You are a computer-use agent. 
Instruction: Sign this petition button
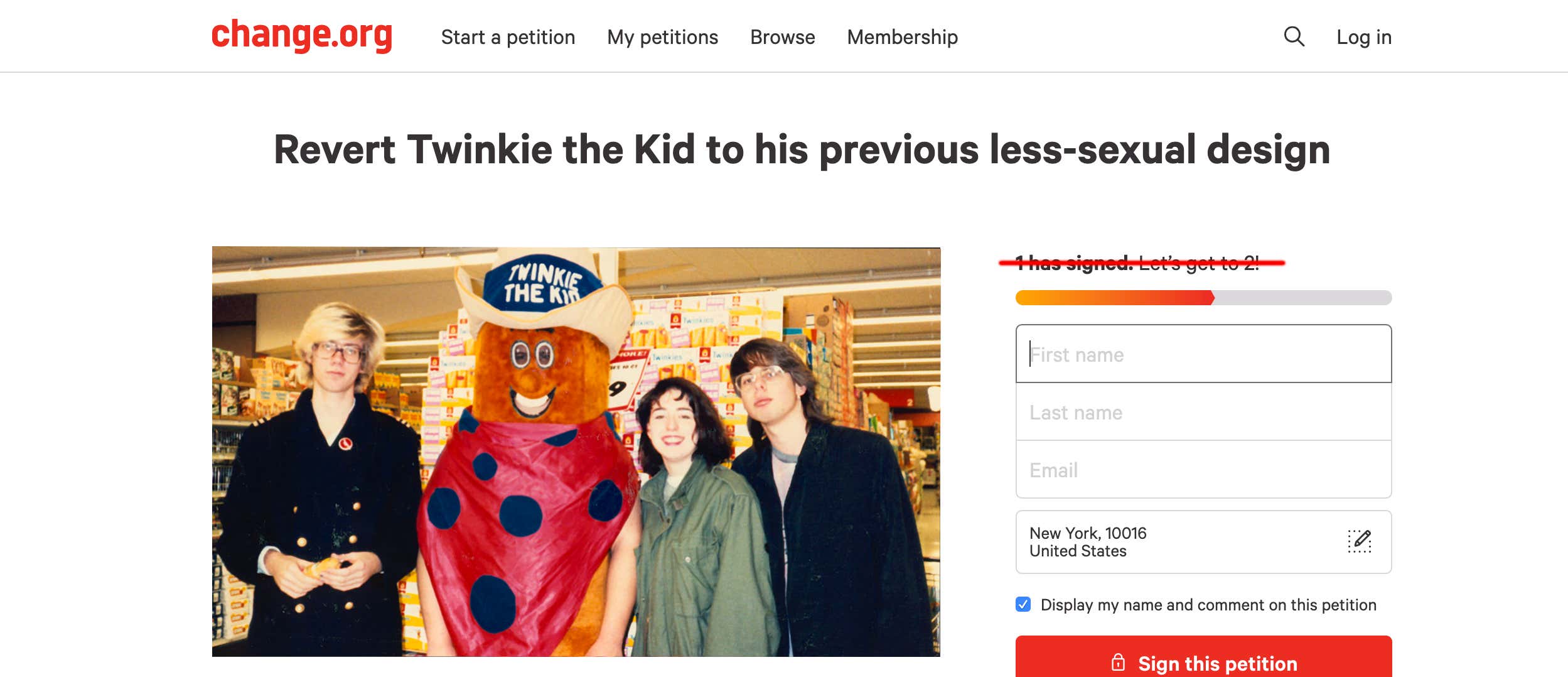click(1203, 657)
